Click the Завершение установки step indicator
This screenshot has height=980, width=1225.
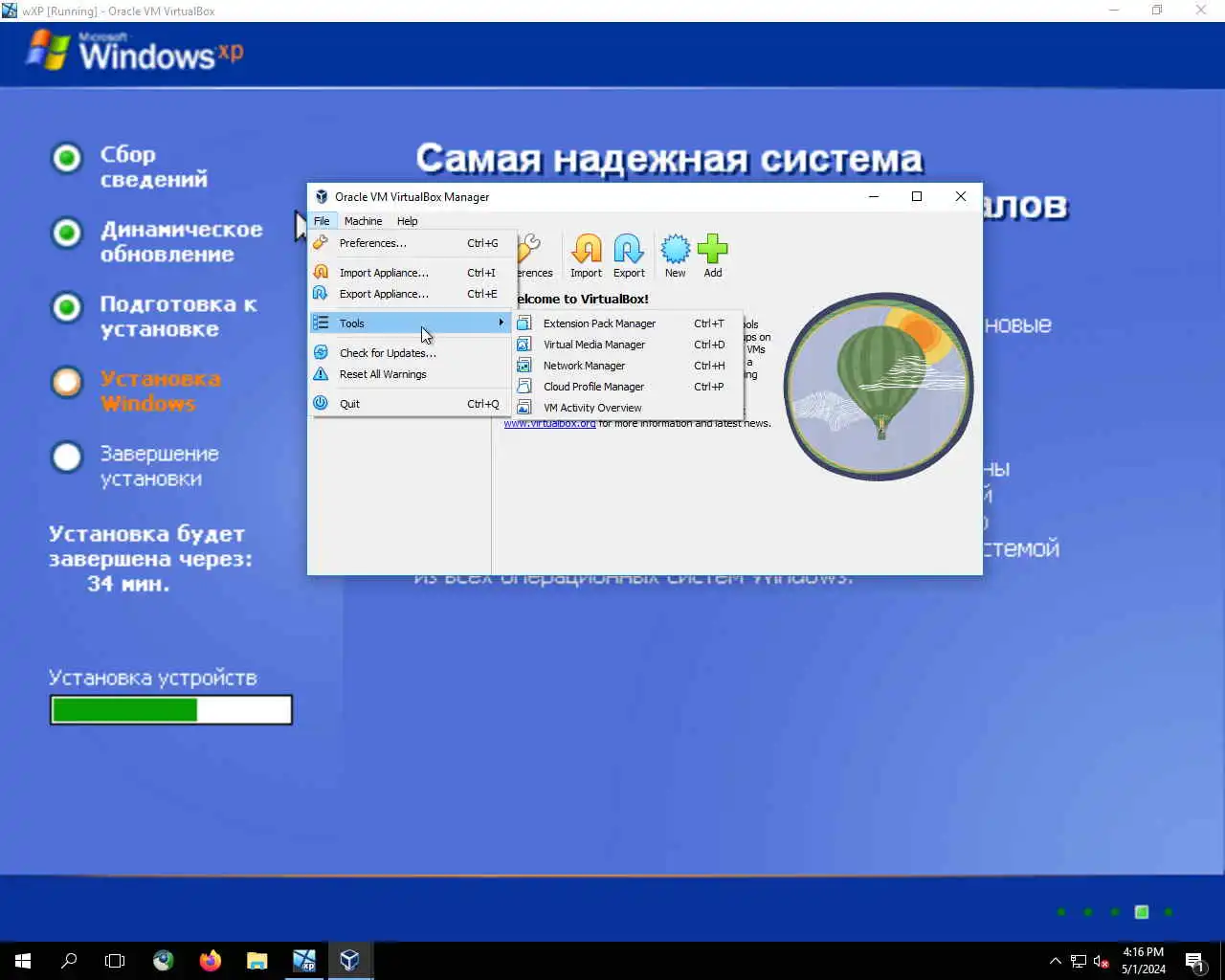pos(67,457)
